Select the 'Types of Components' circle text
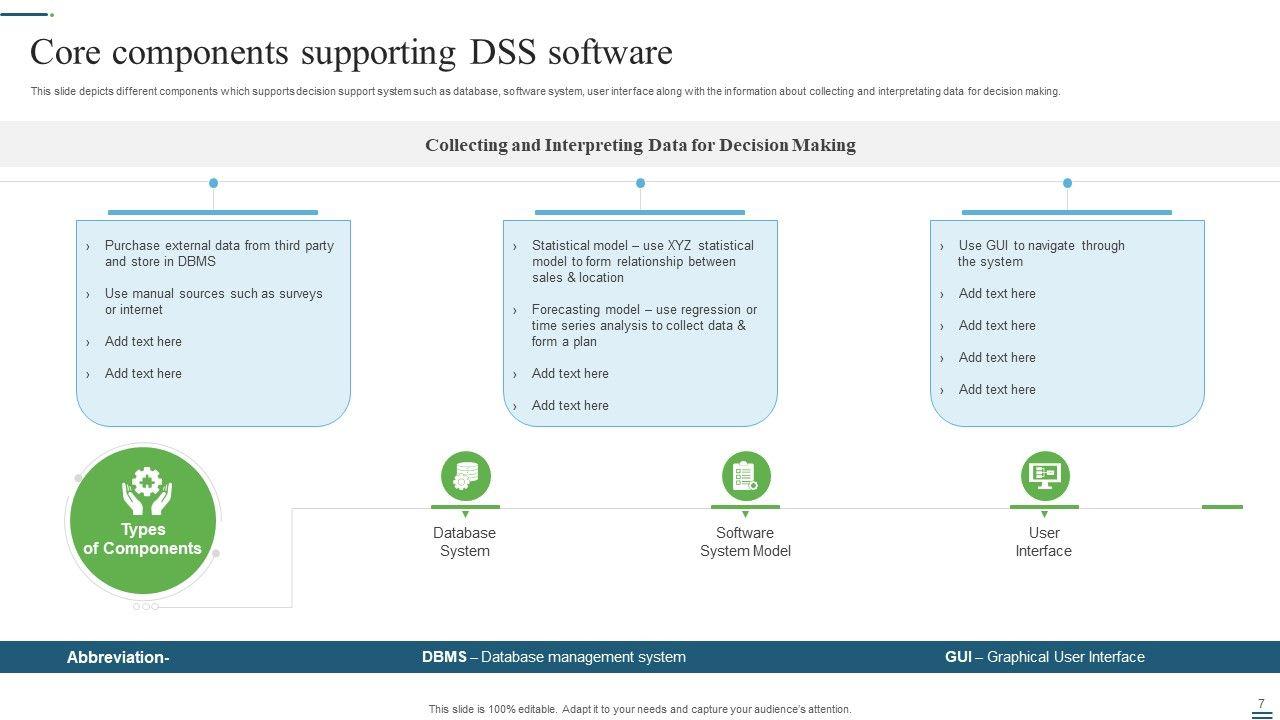1280x720 pixels. point(142,539)
